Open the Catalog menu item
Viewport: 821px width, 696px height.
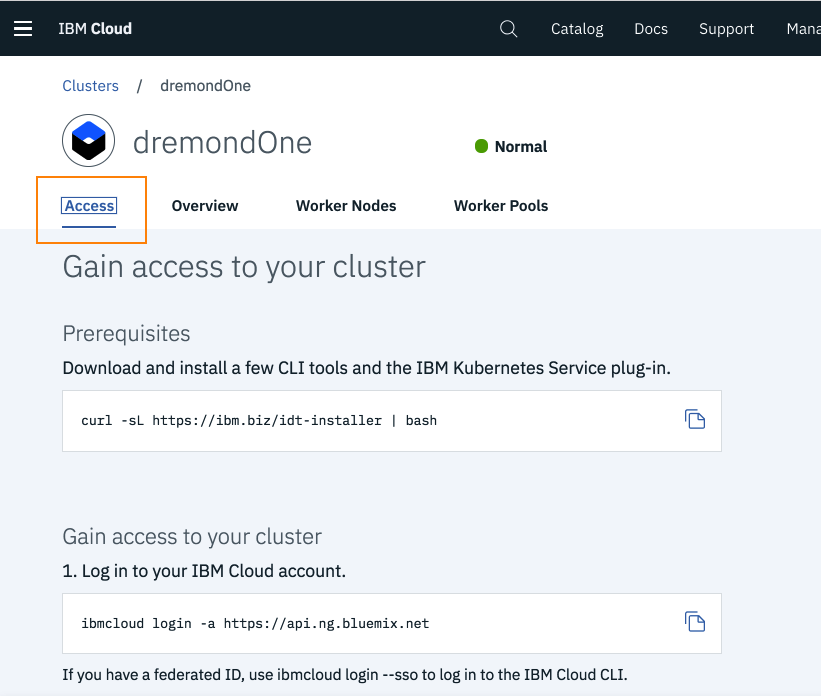tap(577, 28)
